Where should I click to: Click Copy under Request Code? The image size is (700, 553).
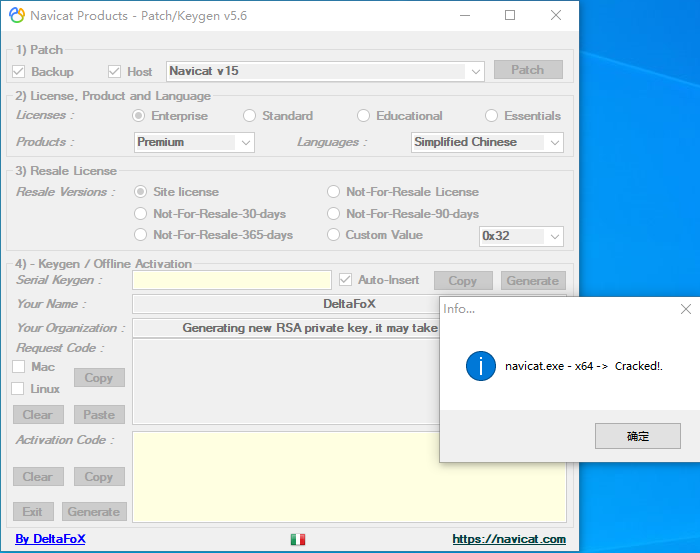tap(99, 378)
